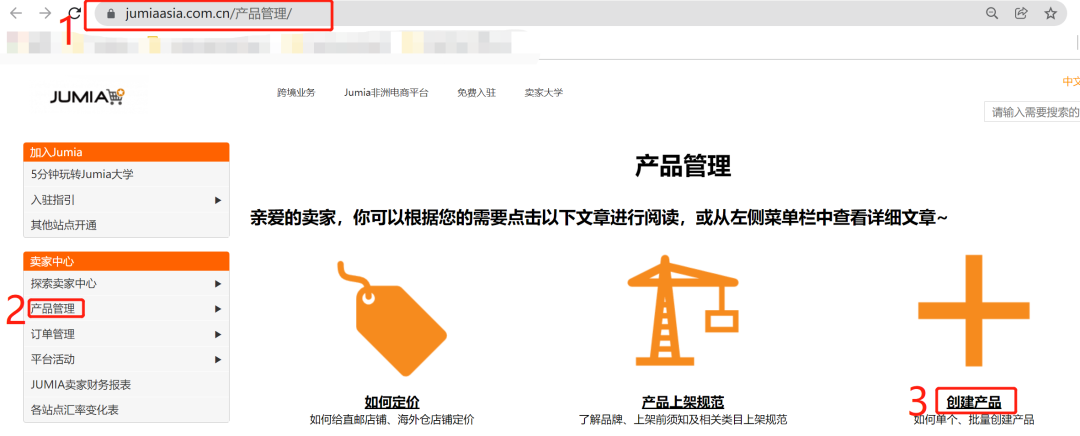Click the orange price tag icon
This screenshot has width=1080, height=436.
391,318
